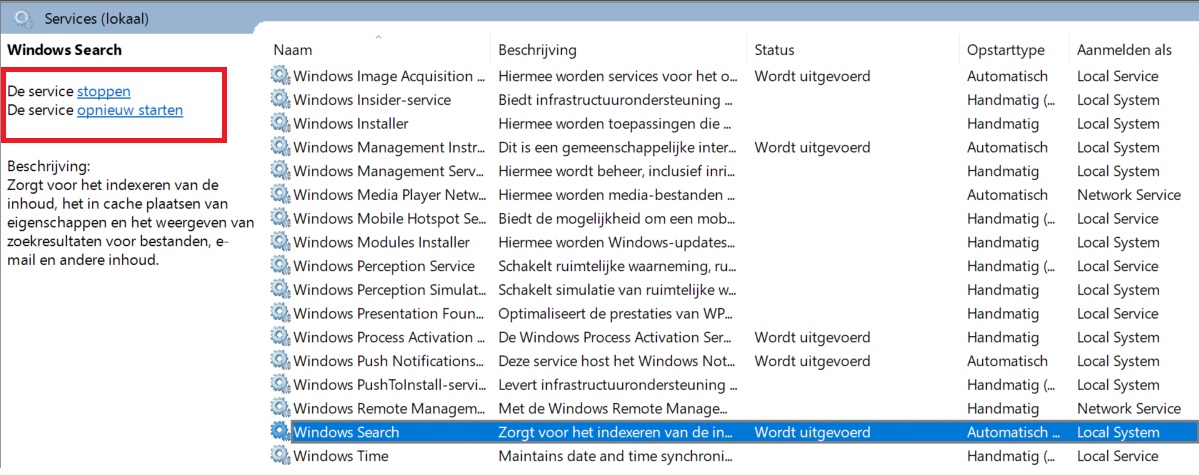Click the Windows Perception Service gear icon

tap(280, 267)
